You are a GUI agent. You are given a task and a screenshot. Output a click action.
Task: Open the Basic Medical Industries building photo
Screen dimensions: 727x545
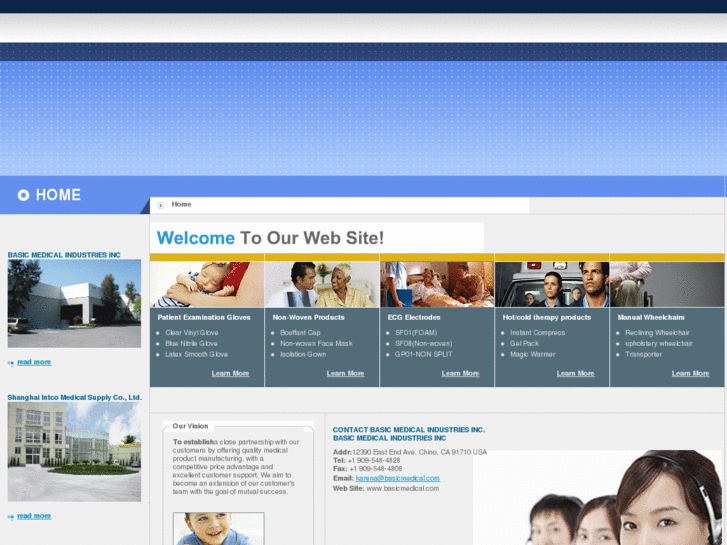tap(74, 303)
